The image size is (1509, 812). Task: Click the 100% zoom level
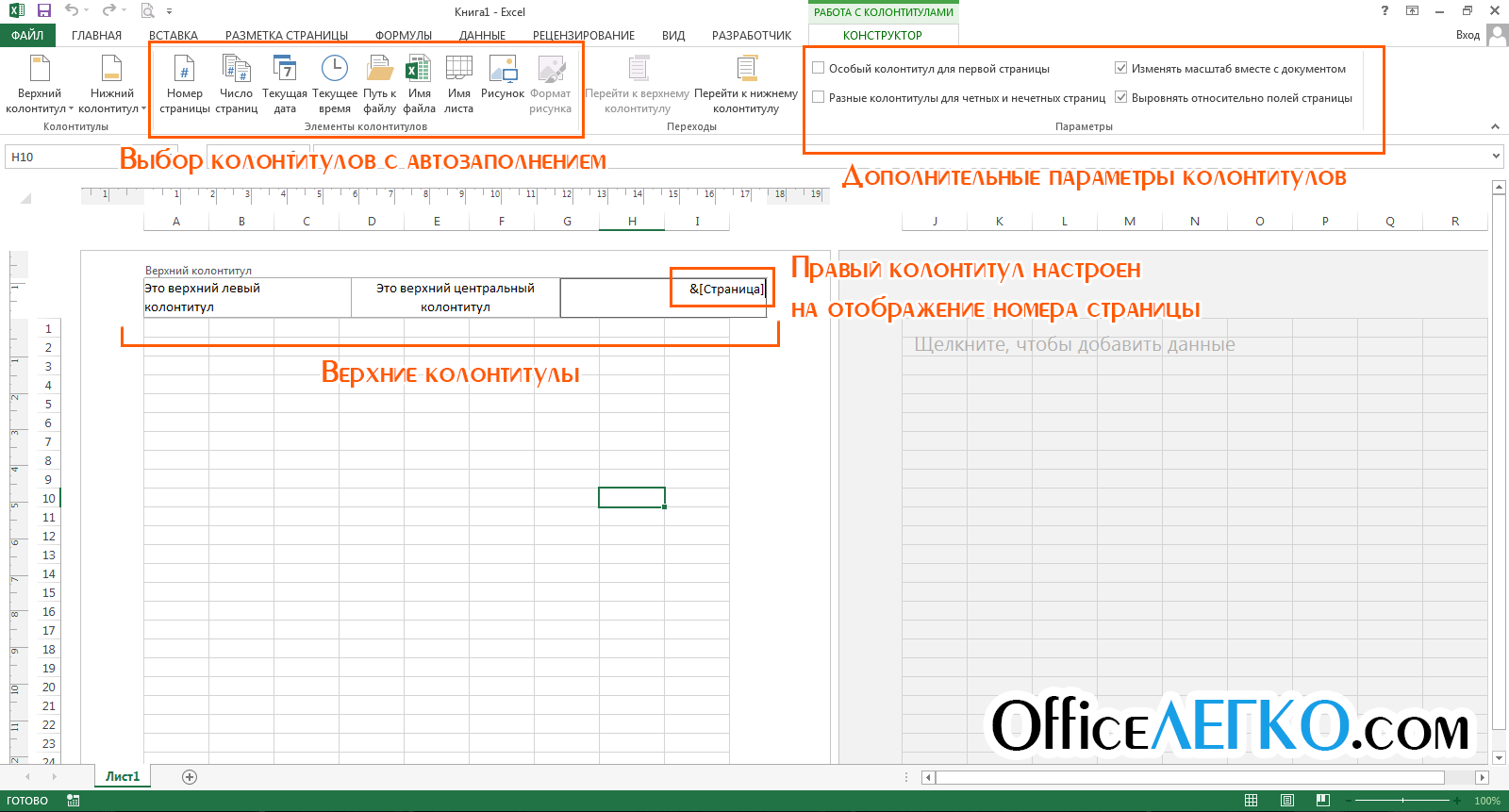pyautogui.click(x=1487, y=801)
